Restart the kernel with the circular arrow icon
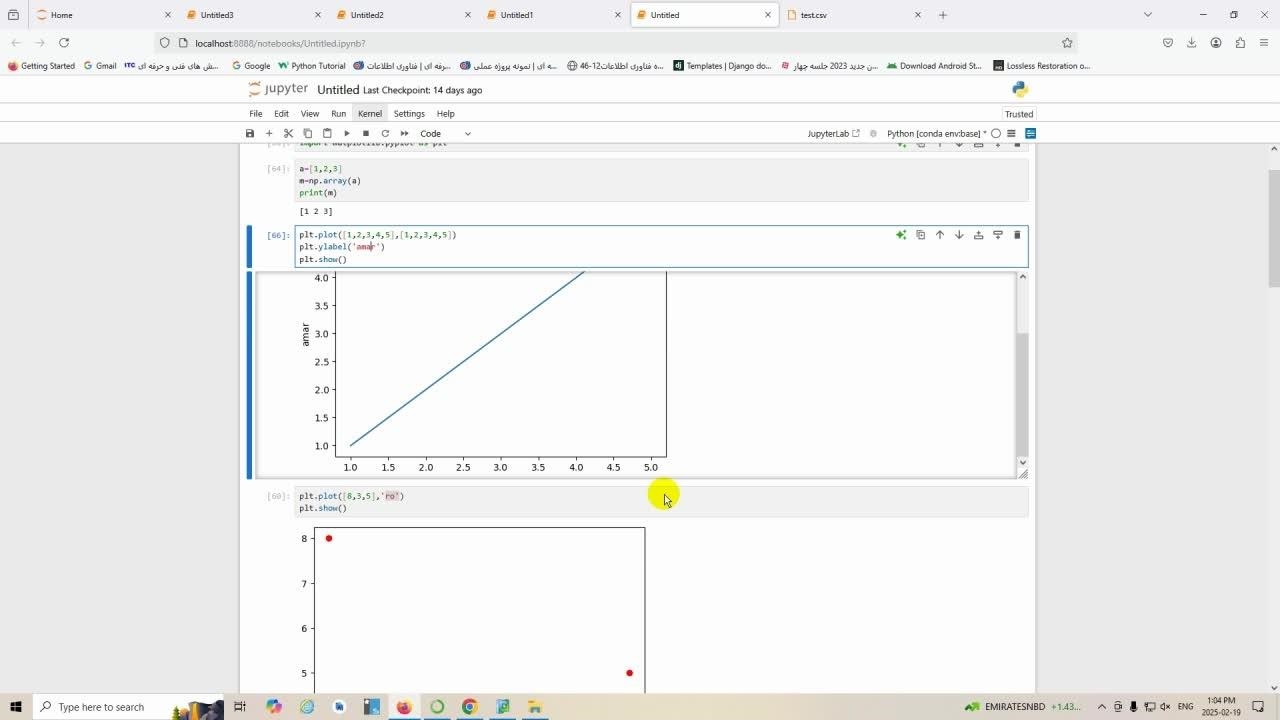 [x=385, y=134]
